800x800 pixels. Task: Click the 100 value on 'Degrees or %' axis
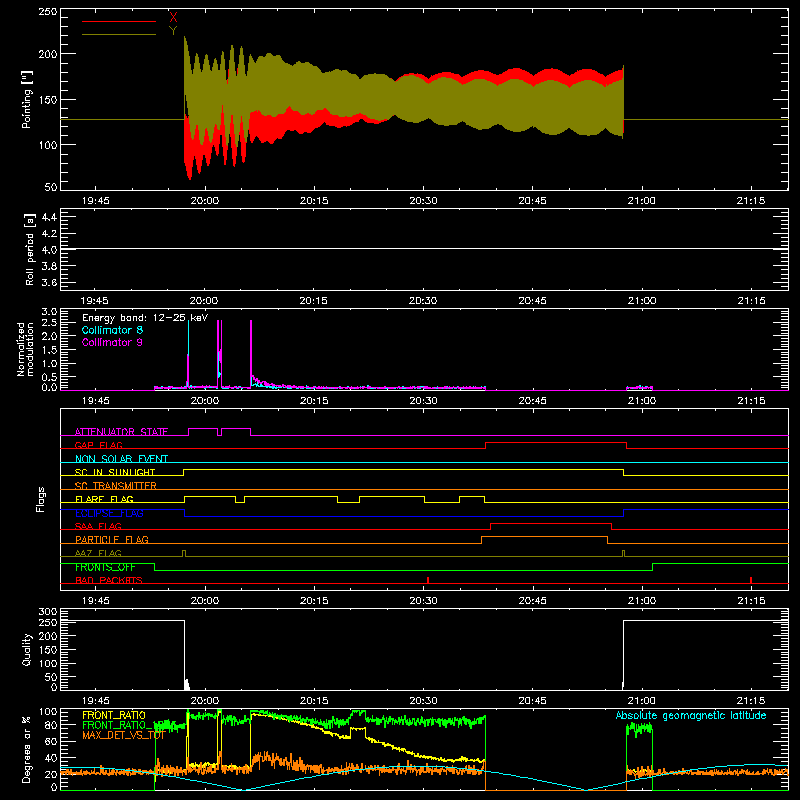48,712
